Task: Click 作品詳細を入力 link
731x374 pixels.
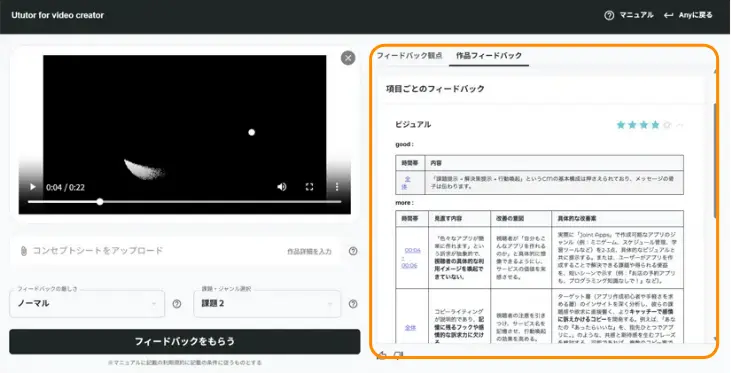Action: [x=310, y=251]
